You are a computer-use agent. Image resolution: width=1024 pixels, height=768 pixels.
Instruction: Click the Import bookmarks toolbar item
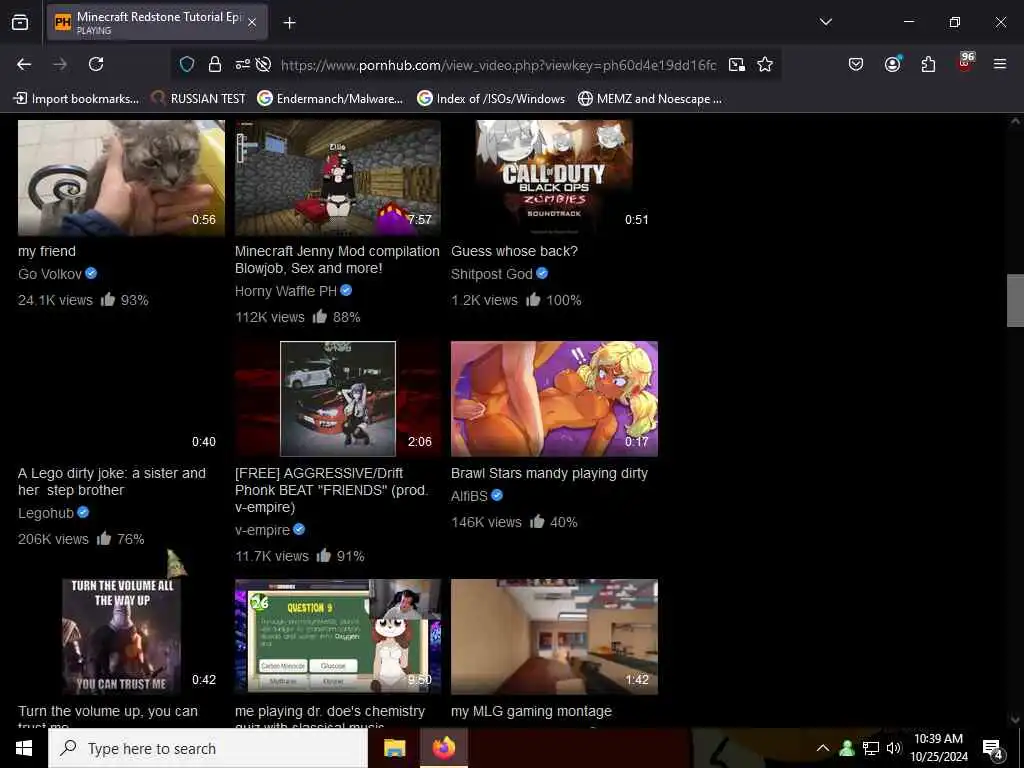coord(76,99)
